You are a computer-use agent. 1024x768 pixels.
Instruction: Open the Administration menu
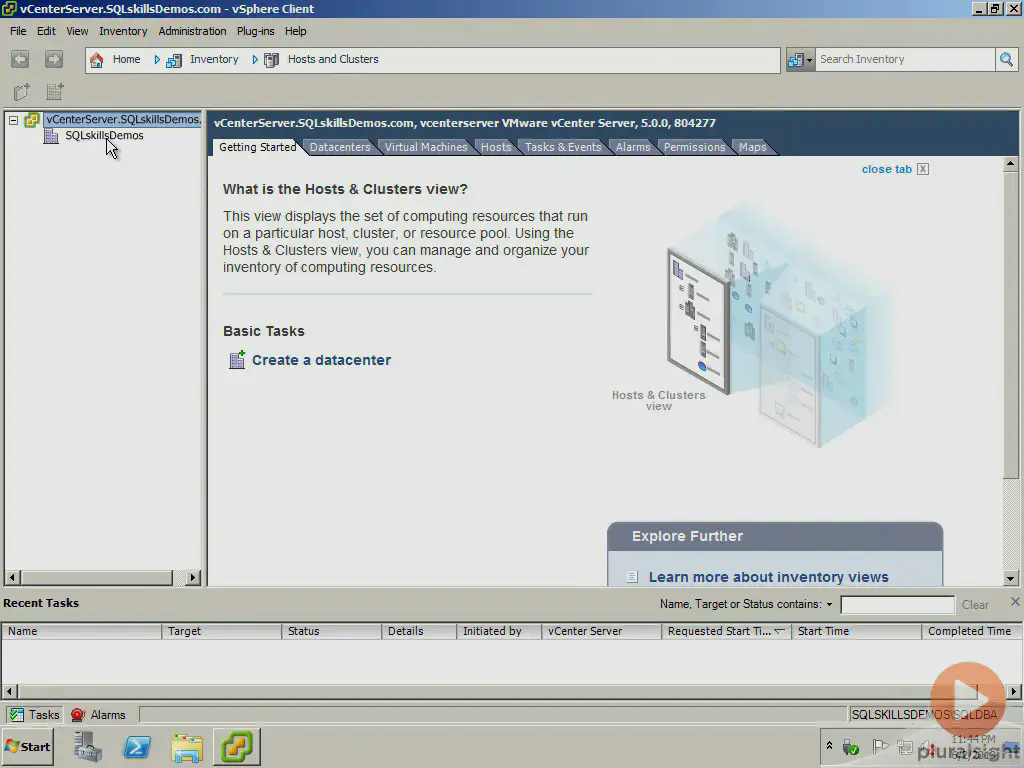(x=192, y=31)
